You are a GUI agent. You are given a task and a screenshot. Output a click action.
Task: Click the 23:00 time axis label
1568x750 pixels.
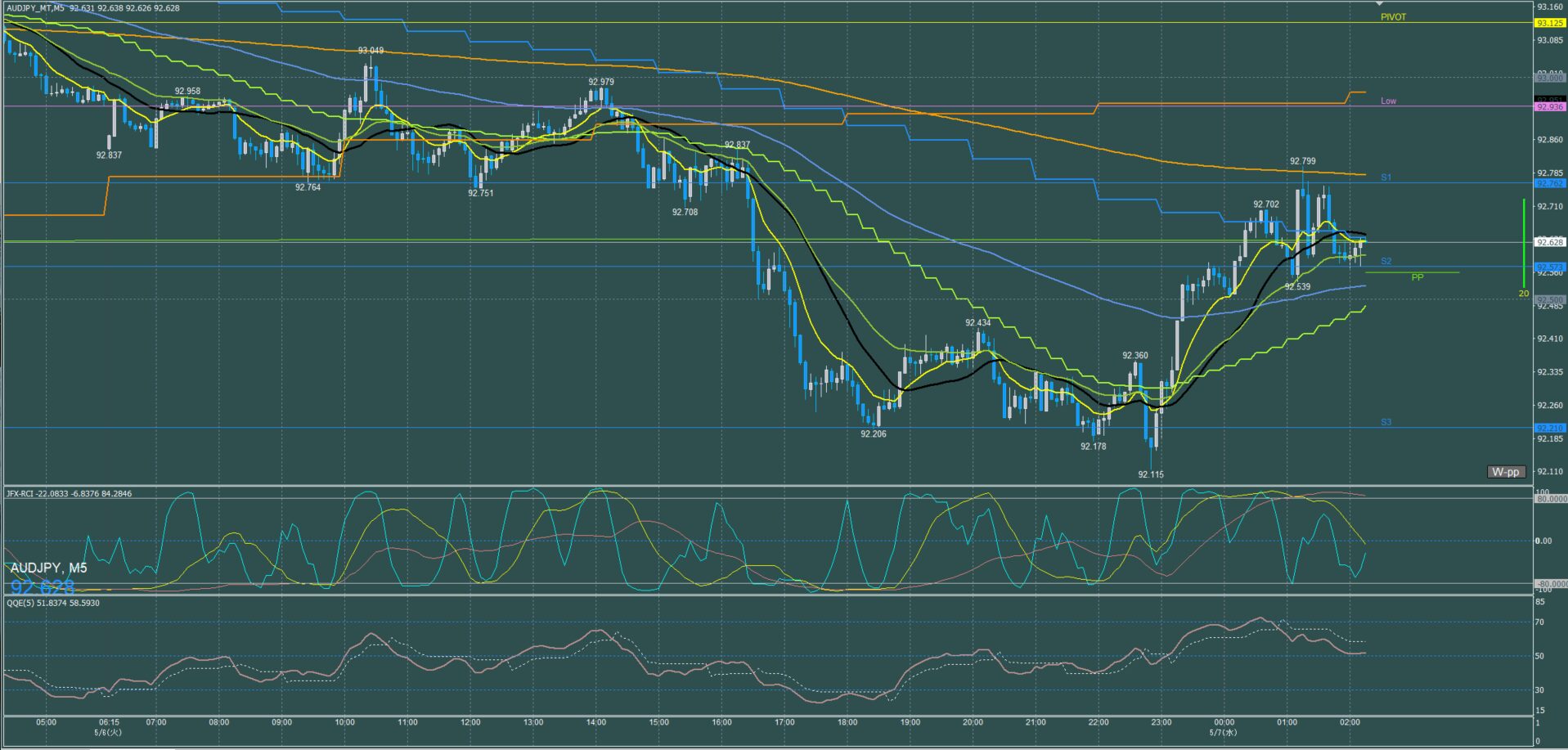click(1161, 722)
